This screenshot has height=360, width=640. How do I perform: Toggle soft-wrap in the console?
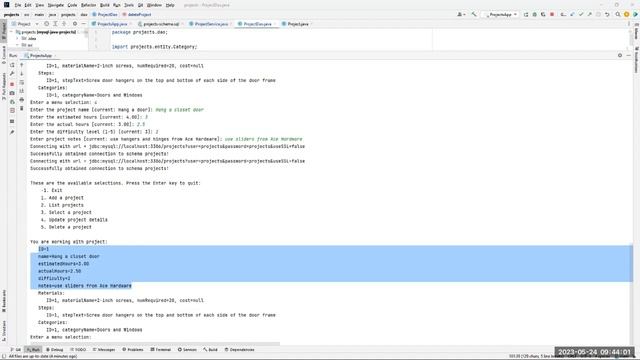point(22,82)
